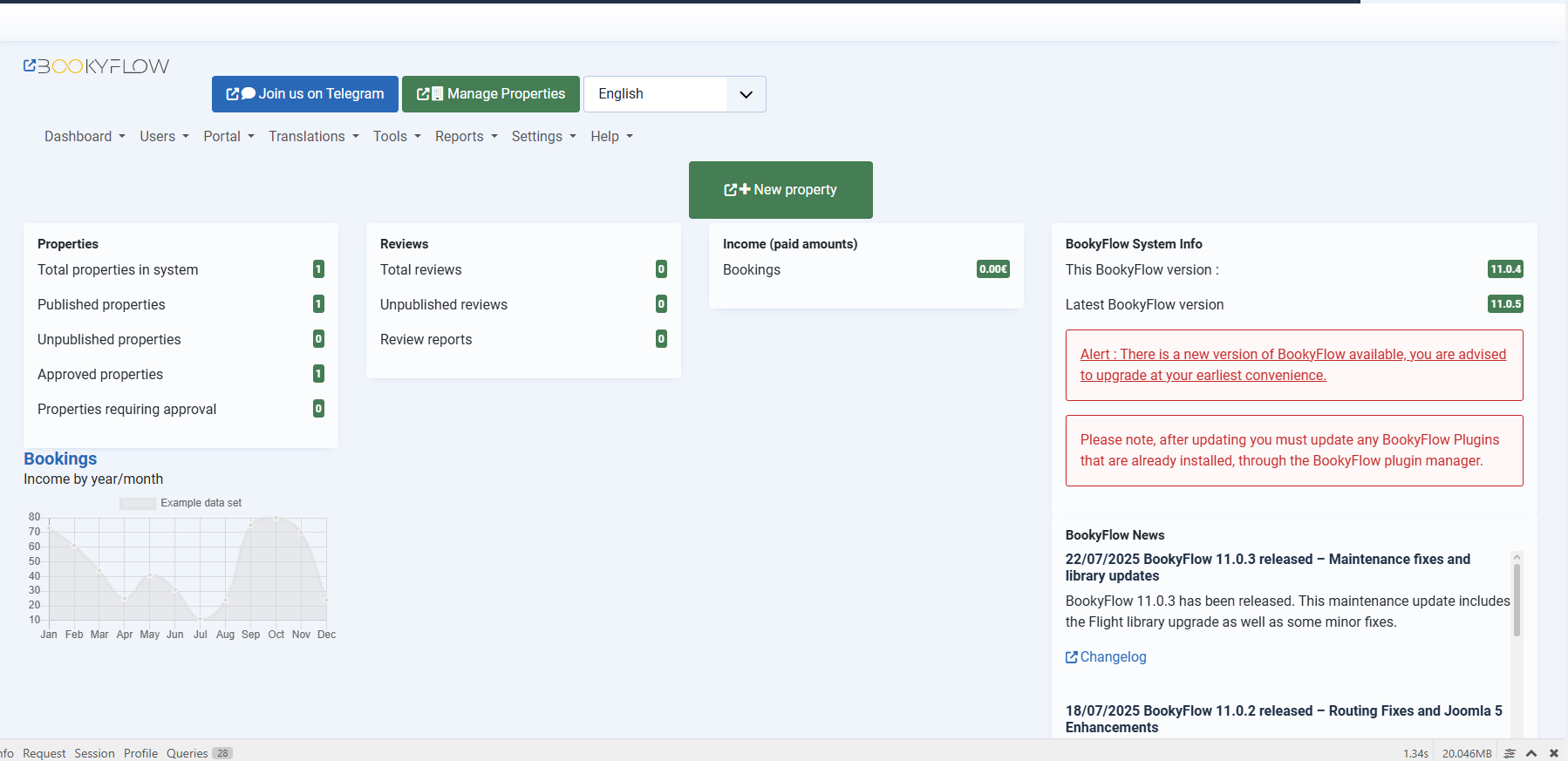Image resolution: width=1568 pixels, height=761 pixels.
Task: Expand the Translations menu
Action: (314, 136)
